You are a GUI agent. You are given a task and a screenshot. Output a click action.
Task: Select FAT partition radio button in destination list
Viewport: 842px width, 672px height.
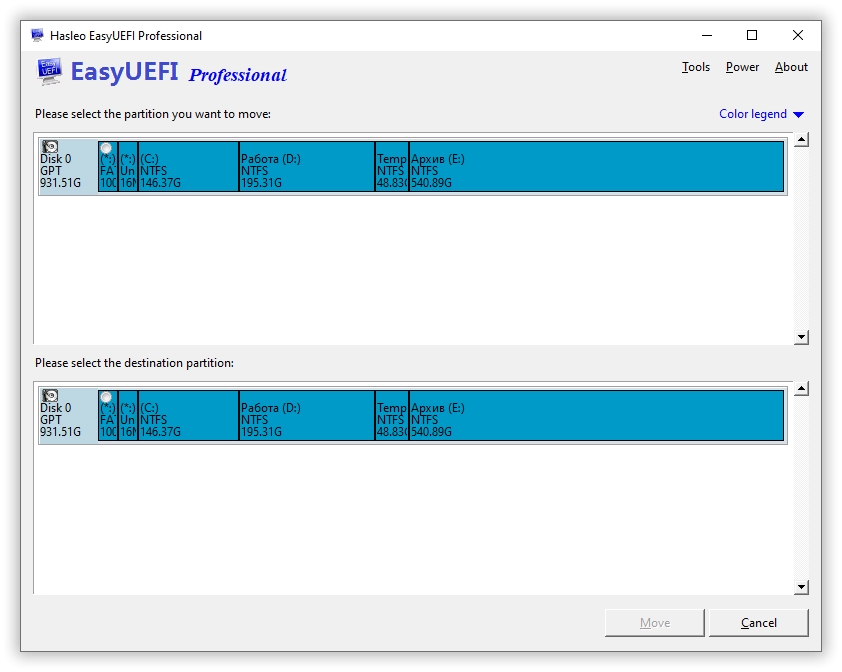click(106, 398)
